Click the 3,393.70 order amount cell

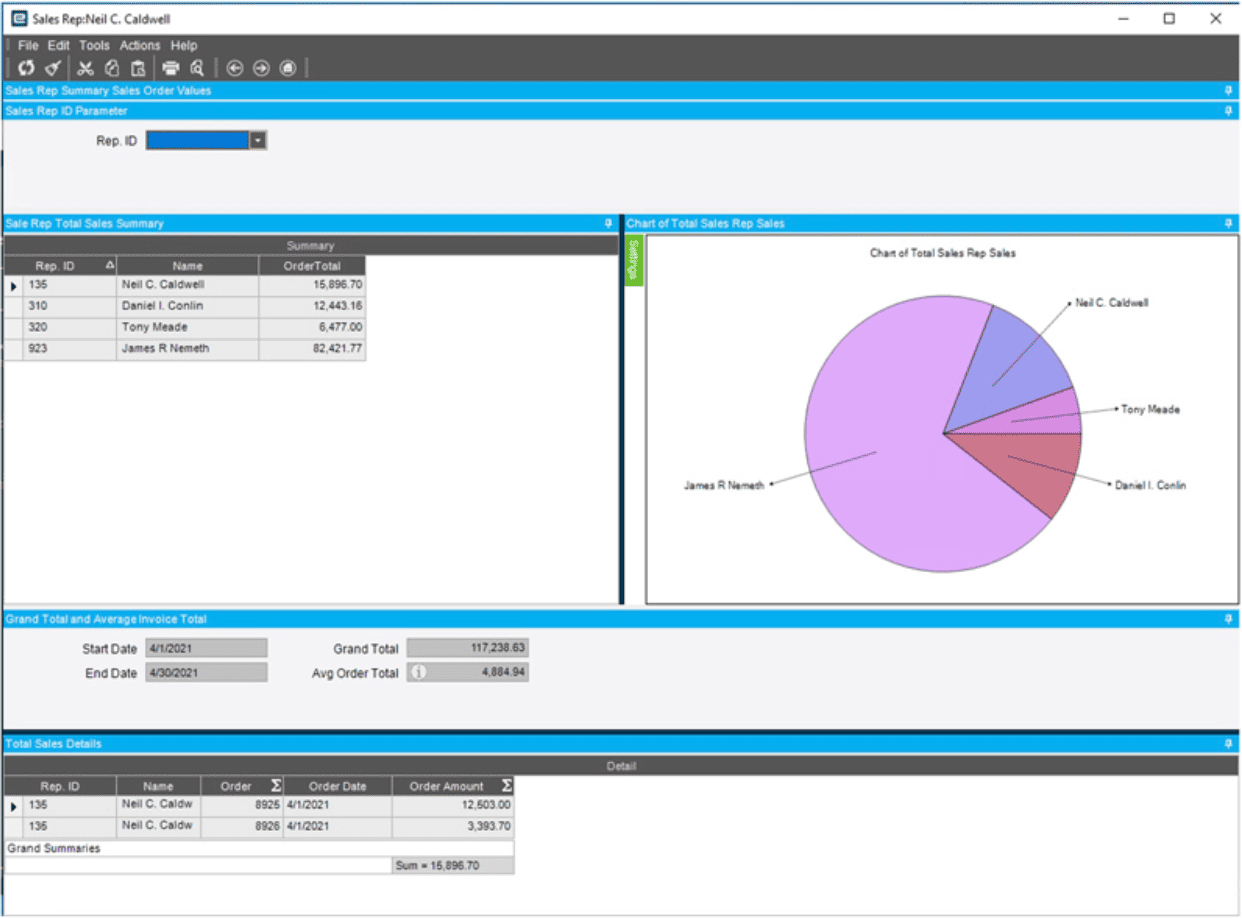coord(454,827)
